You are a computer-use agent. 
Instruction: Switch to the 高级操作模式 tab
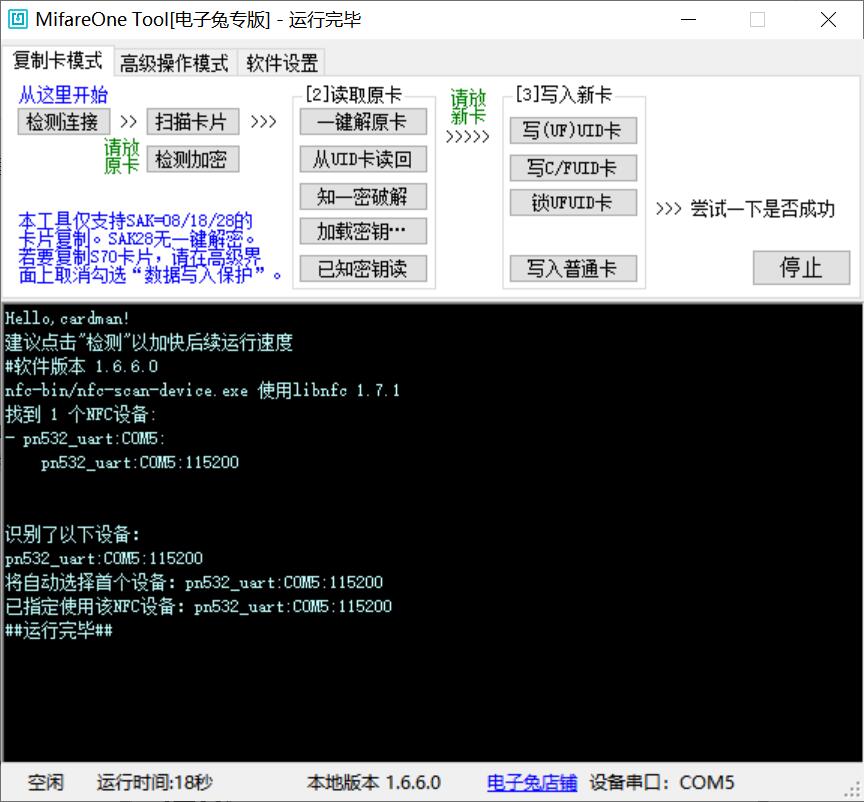pyautogui.click(x=174, y=63)
